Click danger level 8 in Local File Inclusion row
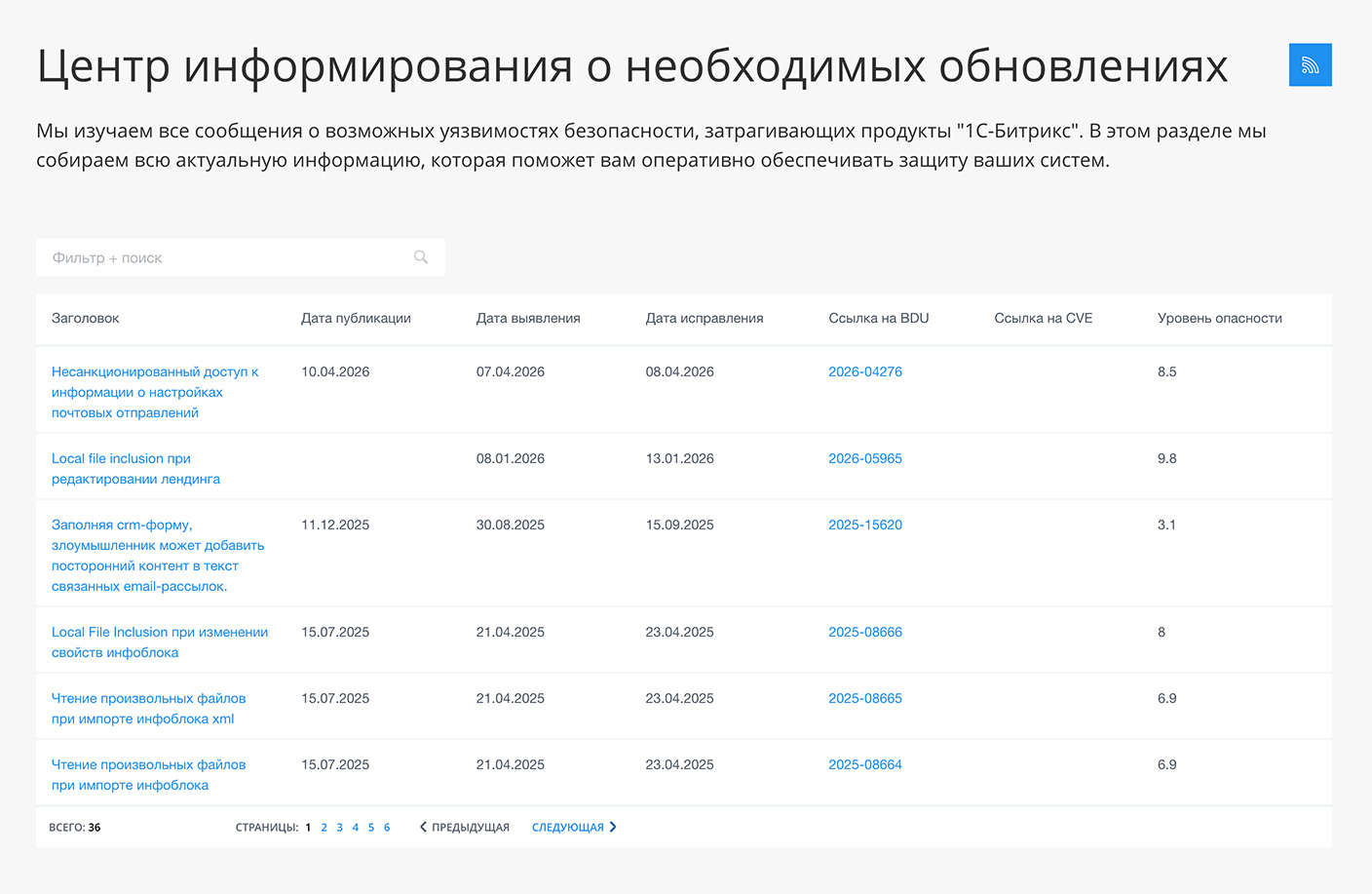This screenshot has width=1372, height=894. (1162, 632)
